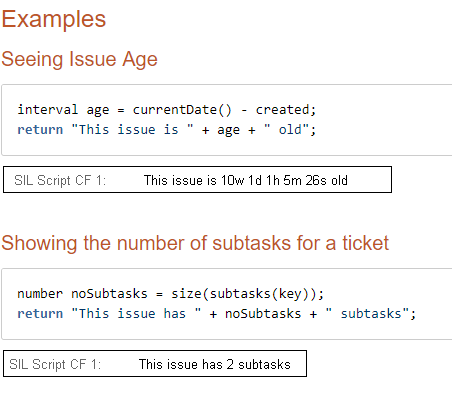Click size(subtasks(key)) in the code

[243, 294]
